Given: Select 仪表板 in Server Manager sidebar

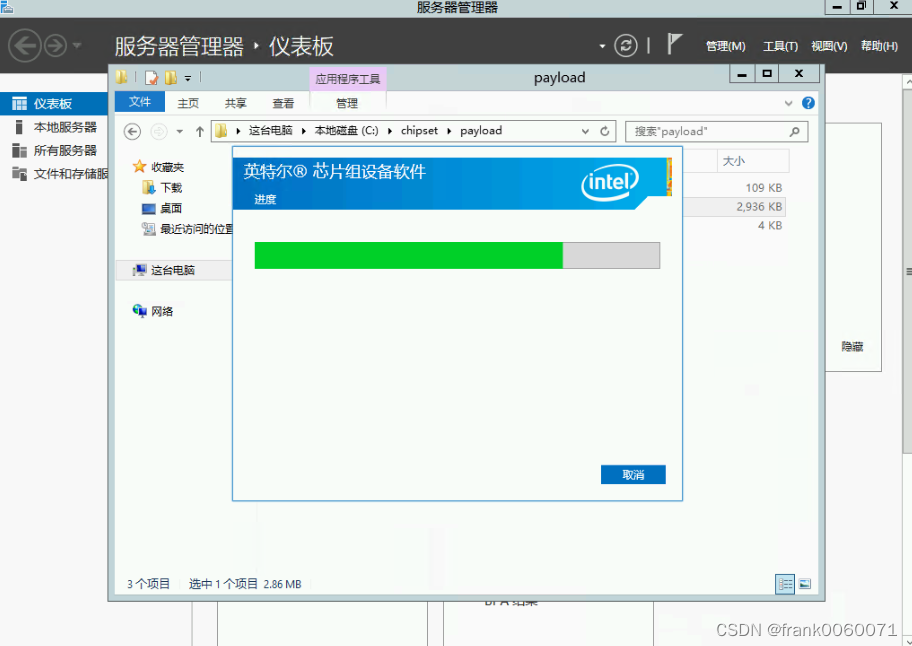Looking at the screenshot, I should [x=54, y=103].
